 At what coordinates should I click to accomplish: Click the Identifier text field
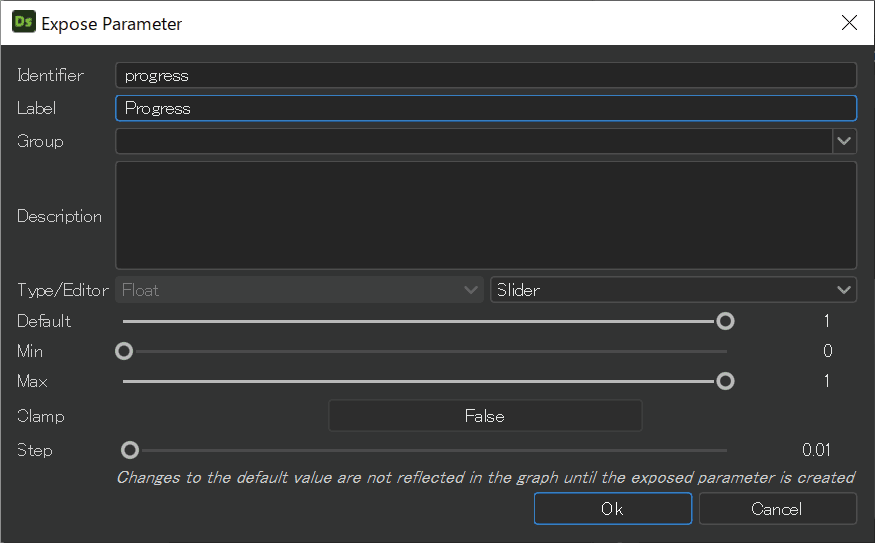[485, 75]
